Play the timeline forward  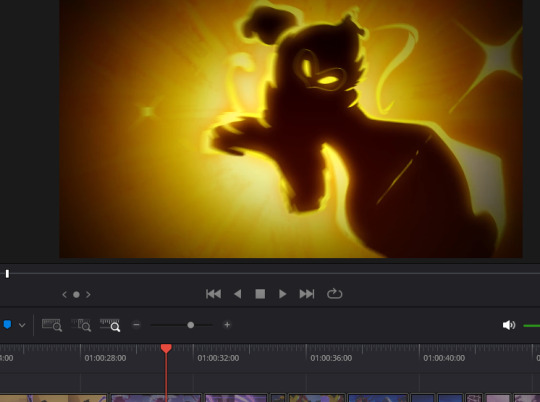pyautogui.click(x=282, y=294)
